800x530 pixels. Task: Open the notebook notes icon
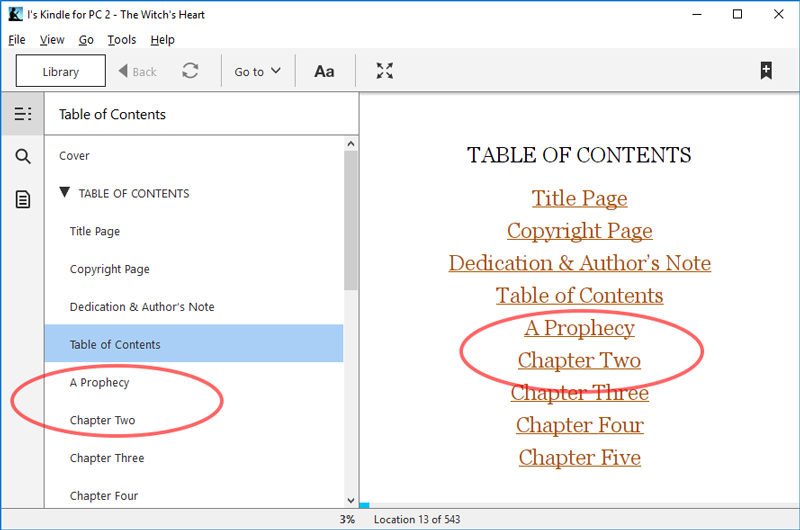[x=22, y=199]
